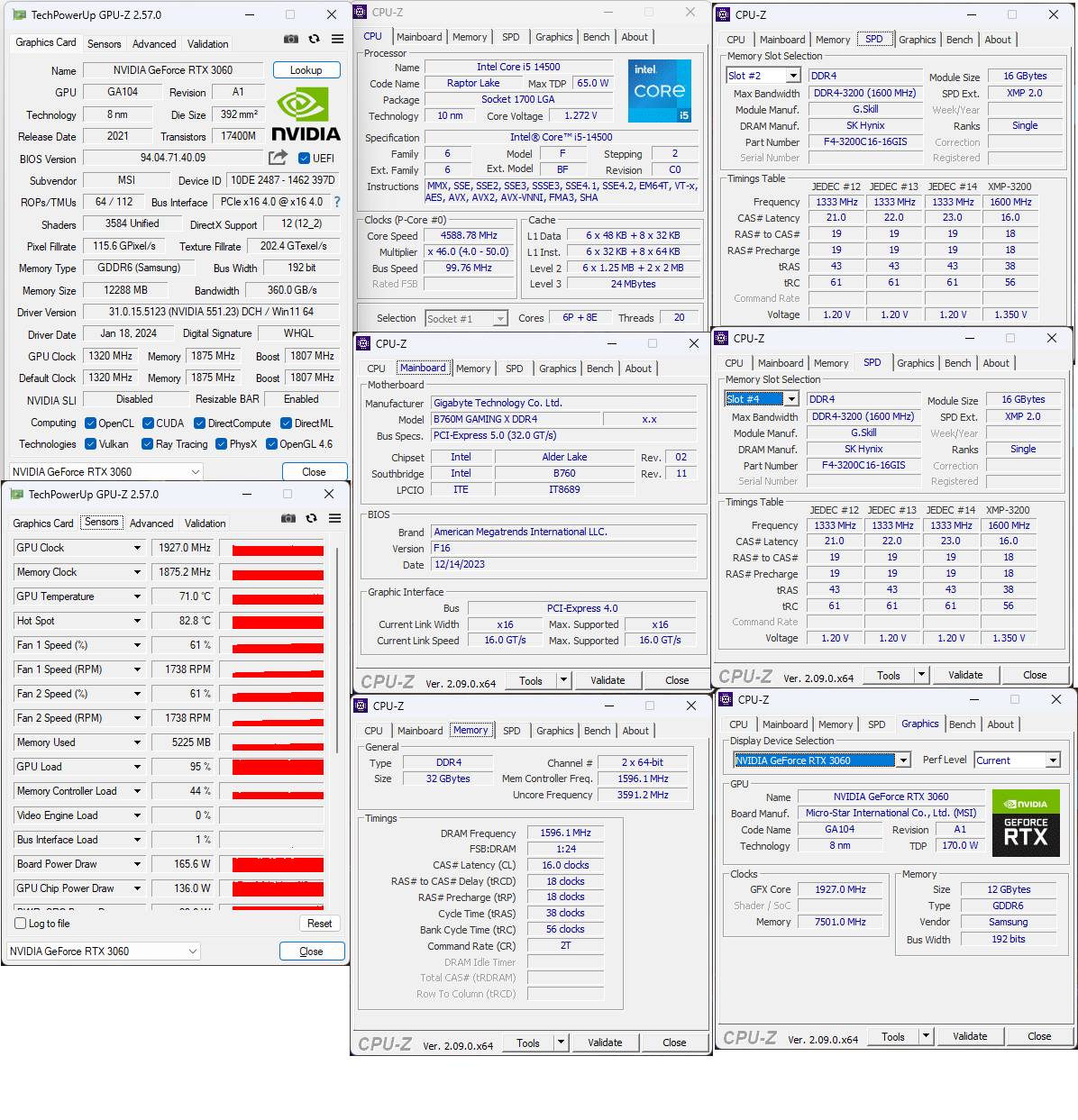Switch to the Advanced tab in GPU-Z Graphics Card window

point(154,44)
